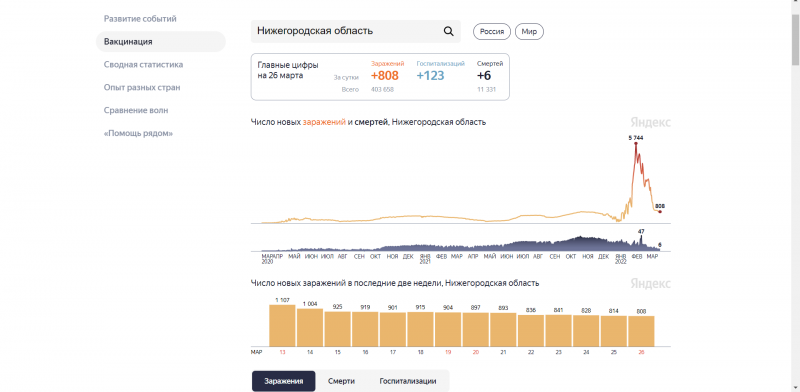The width and height of the screenshot is (800, 392).
Task: Go to Развитие событий section
Action: point(140,19)
